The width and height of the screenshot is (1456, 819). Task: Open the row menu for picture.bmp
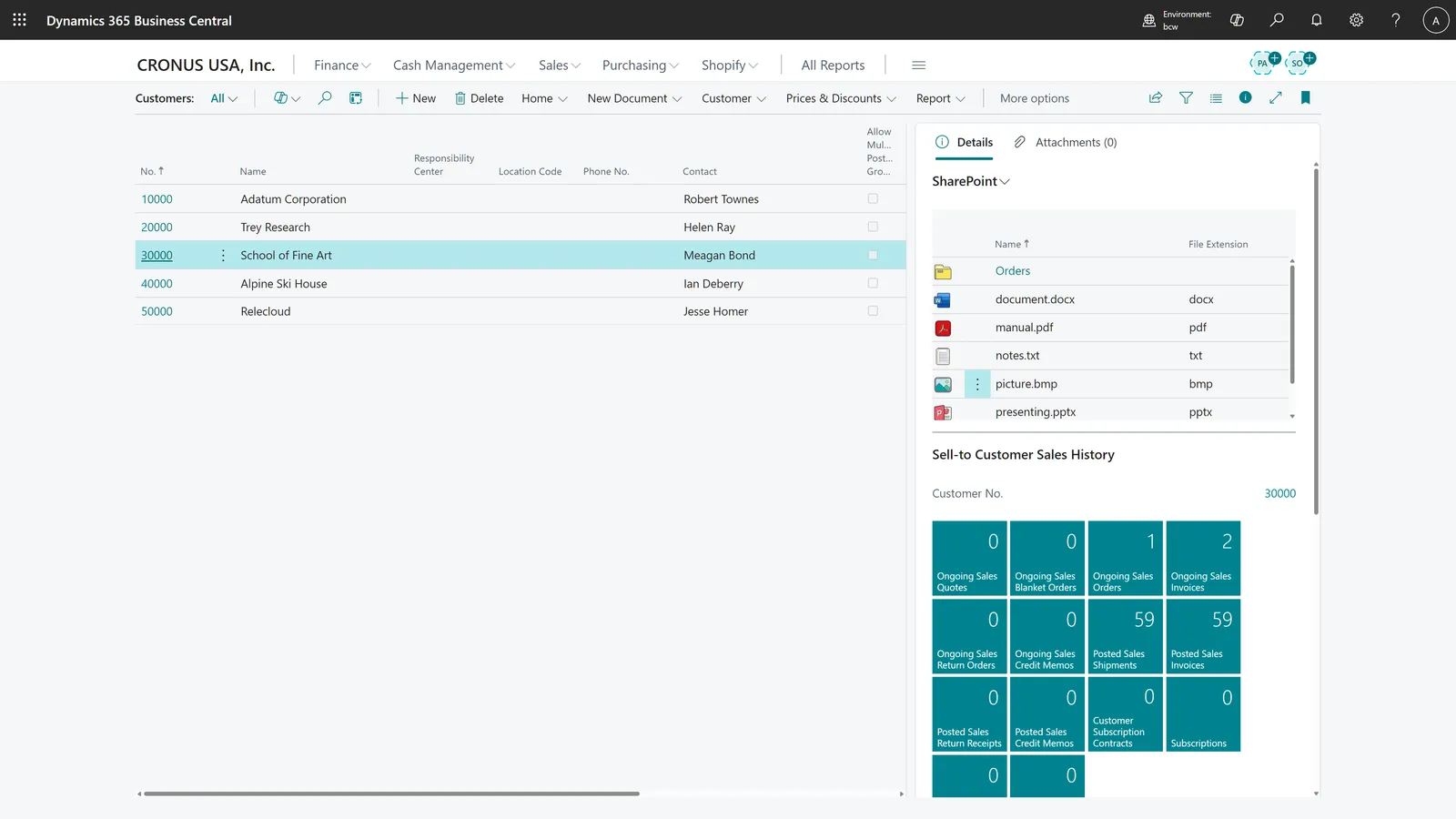[977, 384]
